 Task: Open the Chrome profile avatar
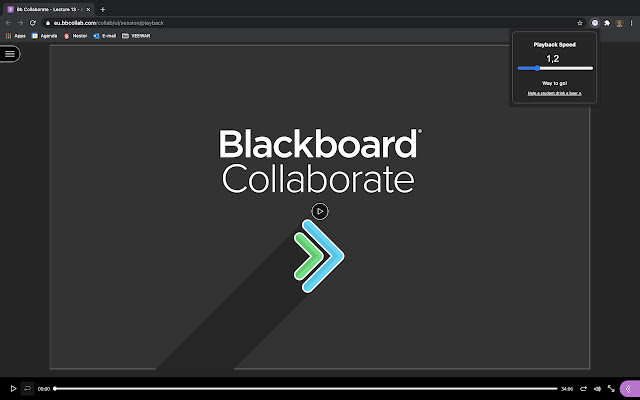(x=619, y=23)
